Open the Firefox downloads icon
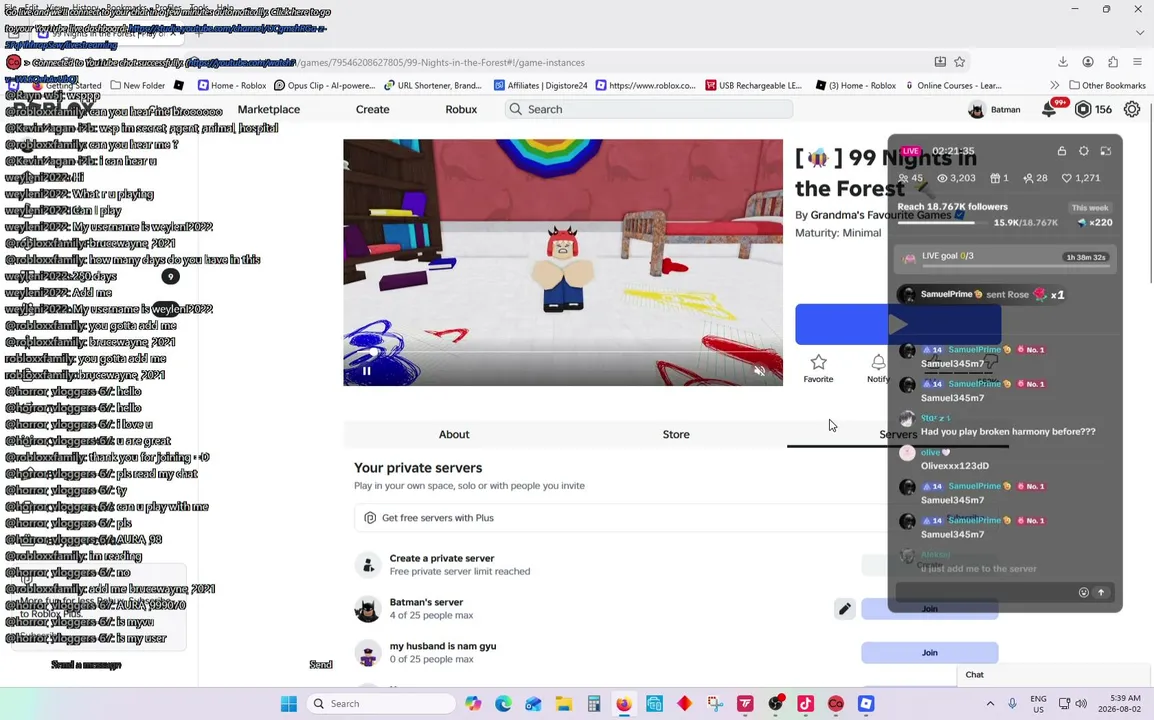Image resolution: width=1154 pixels, height=720 pixels. pyautogui.click(x=1063, y=62)
